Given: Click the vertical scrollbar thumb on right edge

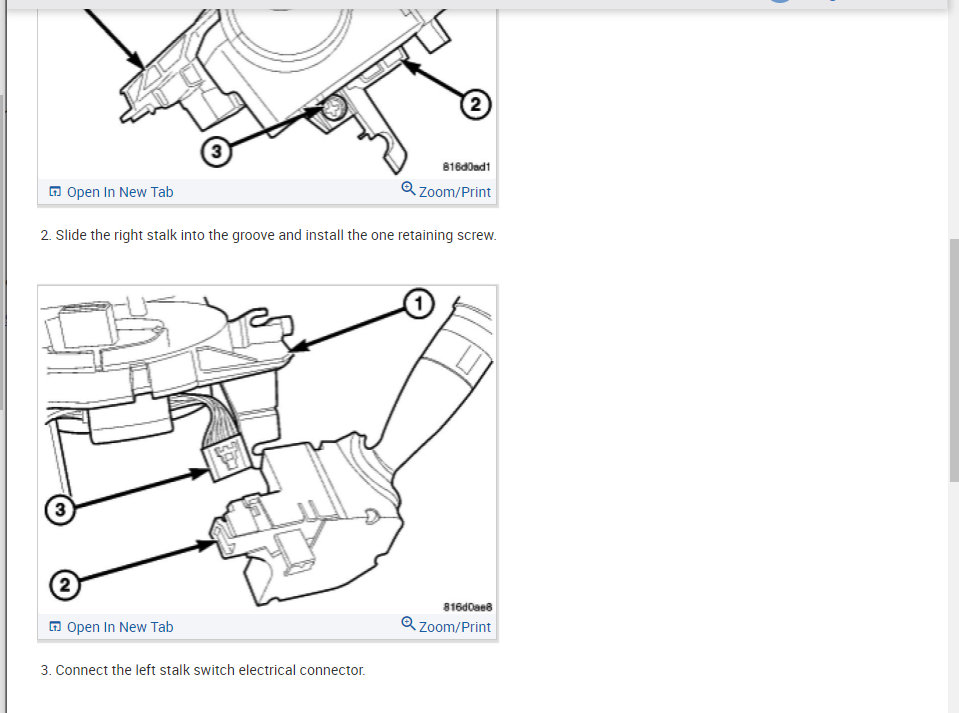Looking at the screenshot, I should click(x=953, y=360).
